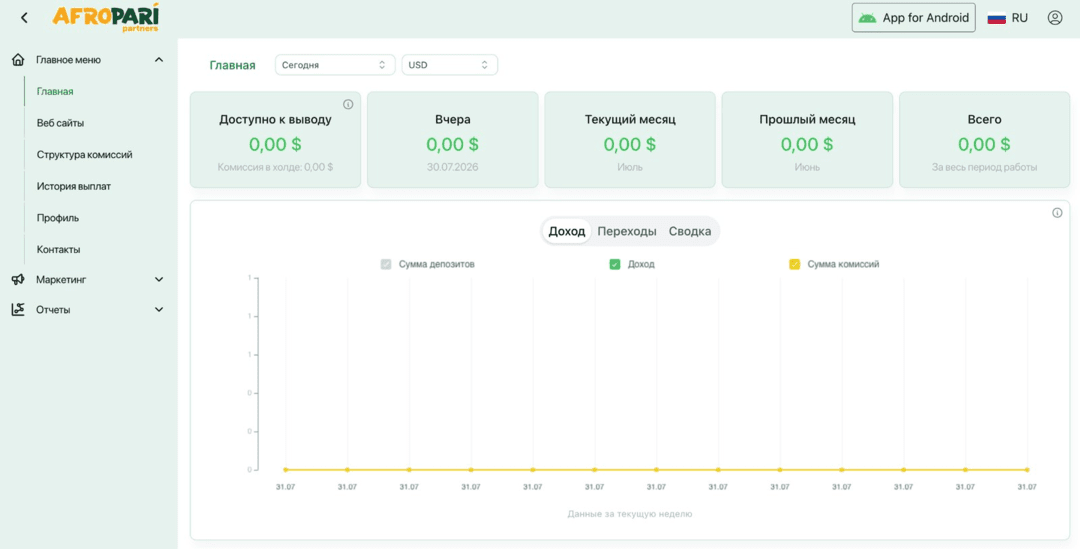Open the RU language selector
Screen dimensions: 1080x549
coord(1008,19)
